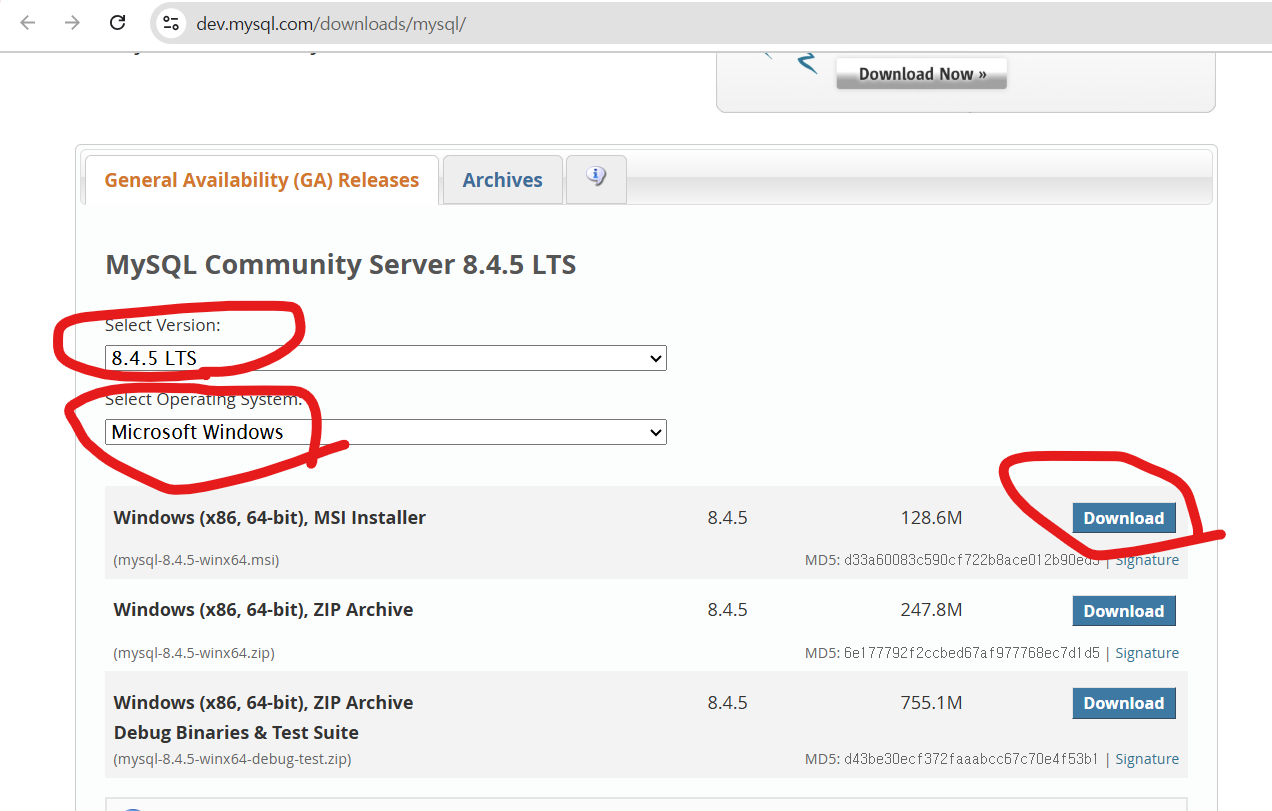Switch to General Availability (GA) Releases tab
This screenshot has width=1272, height=811.
[262, 180]
